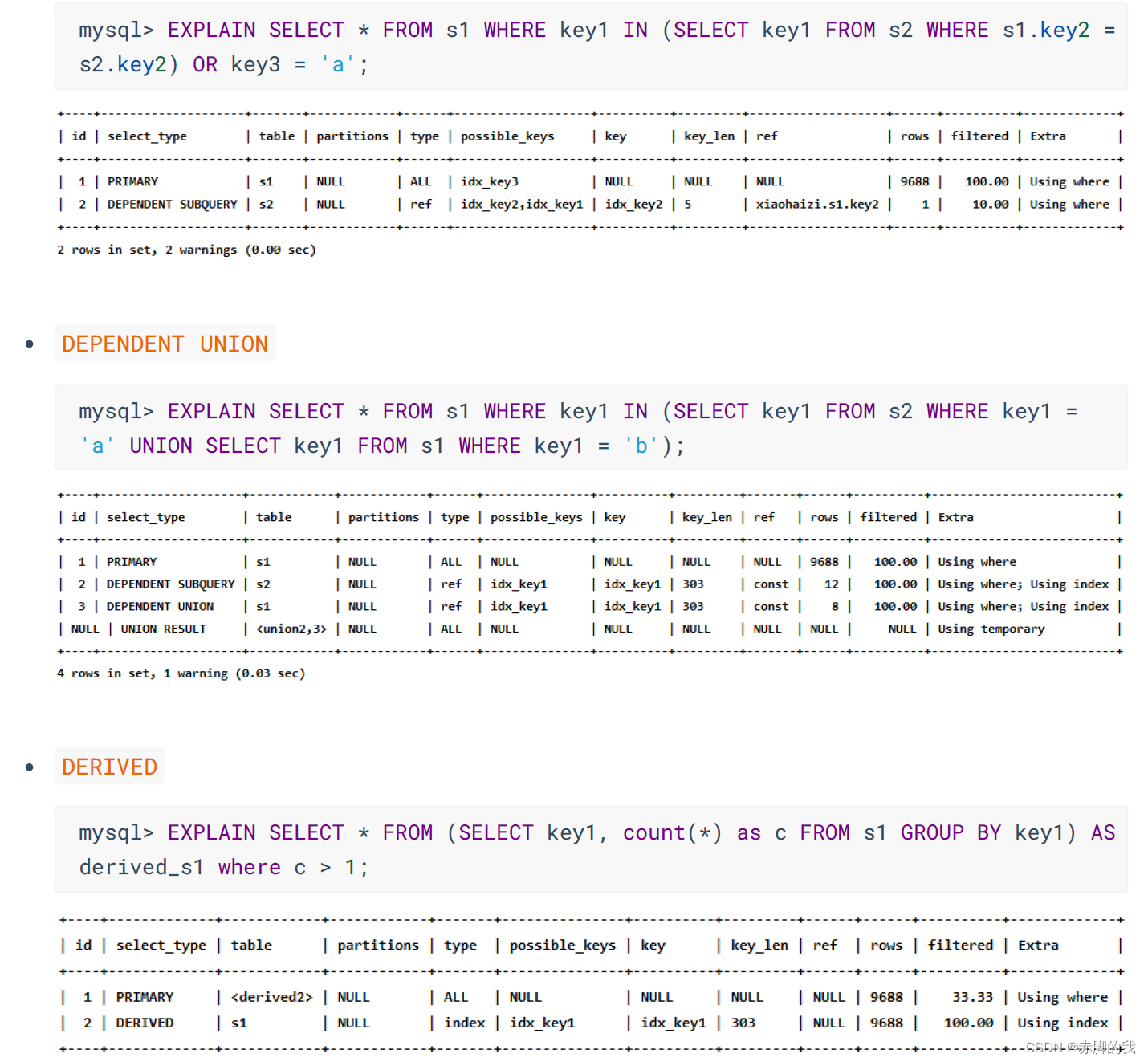Select the 'Using temporary' Extra cell
This screenshot has height=1062, width=1148.
[x=991, y=629]
